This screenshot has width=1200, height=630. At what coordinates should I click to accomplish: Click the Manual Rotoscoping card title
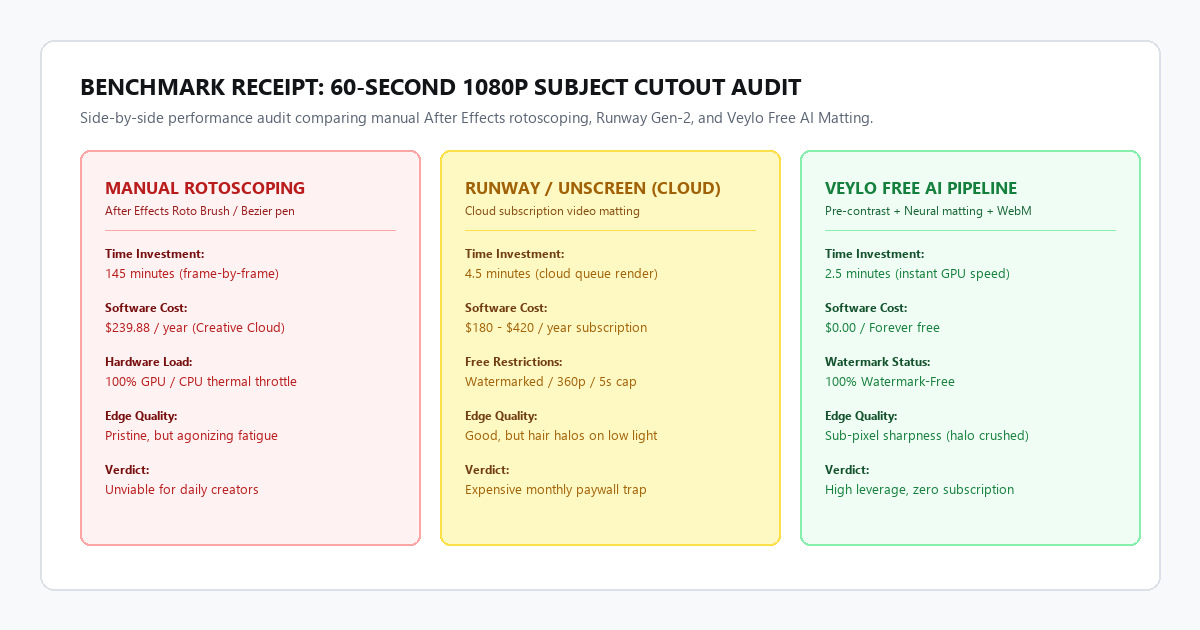205,188
